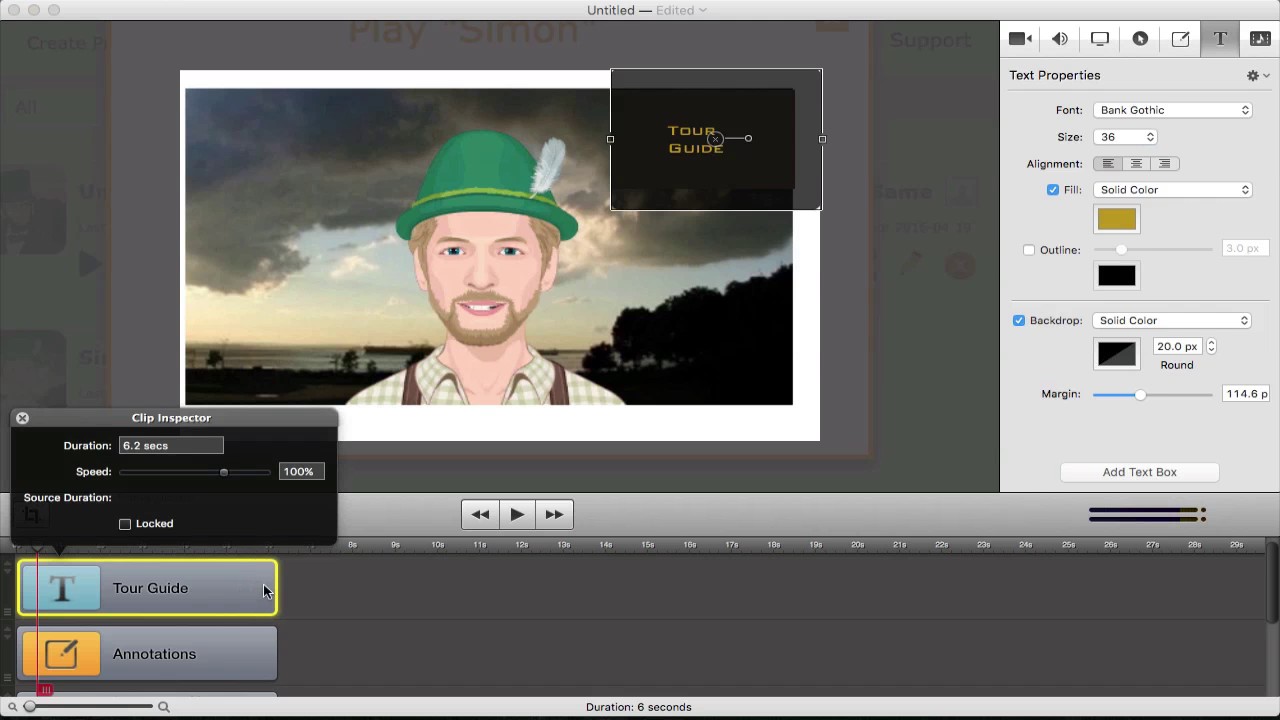
Task: Click the Add Text Box button
Action: point(1140,472)
